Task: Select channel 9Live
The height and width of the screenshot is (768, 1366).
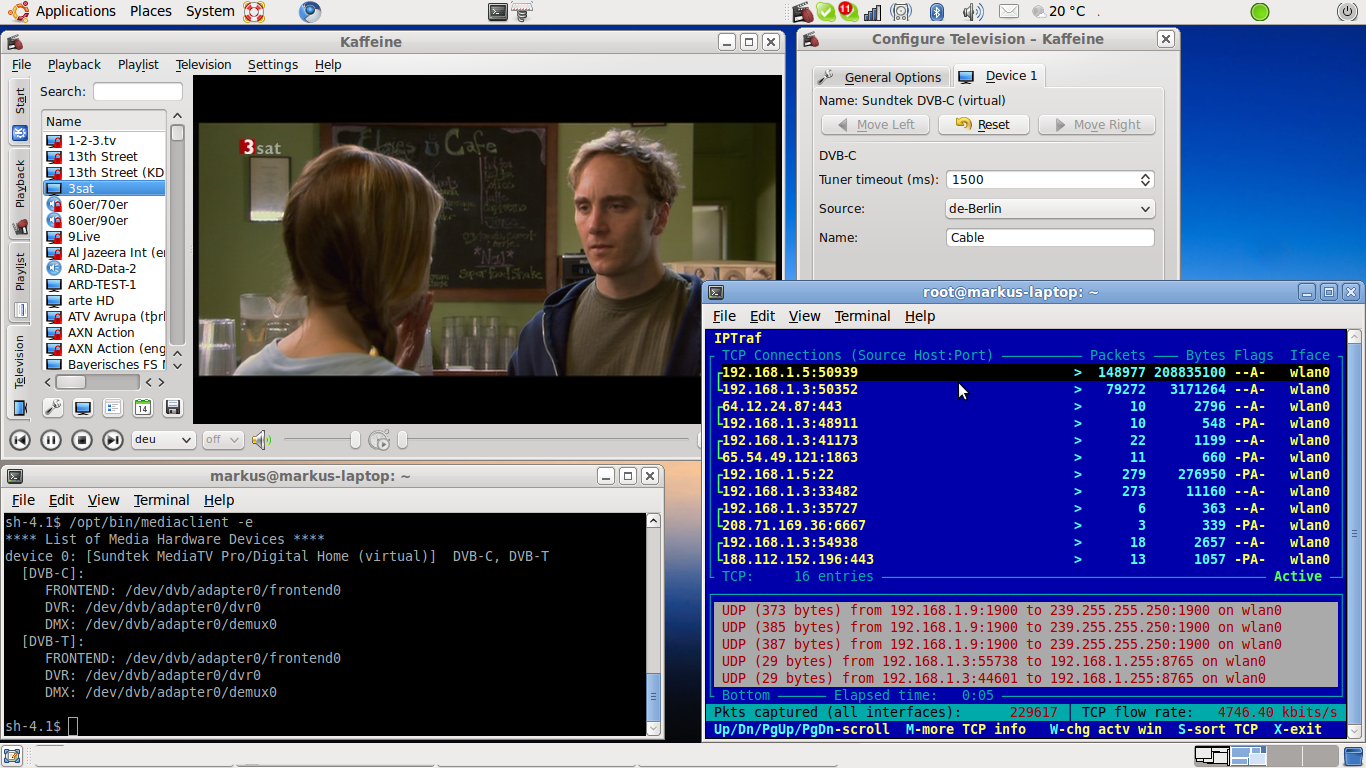Action: click(x=104, y=236)
